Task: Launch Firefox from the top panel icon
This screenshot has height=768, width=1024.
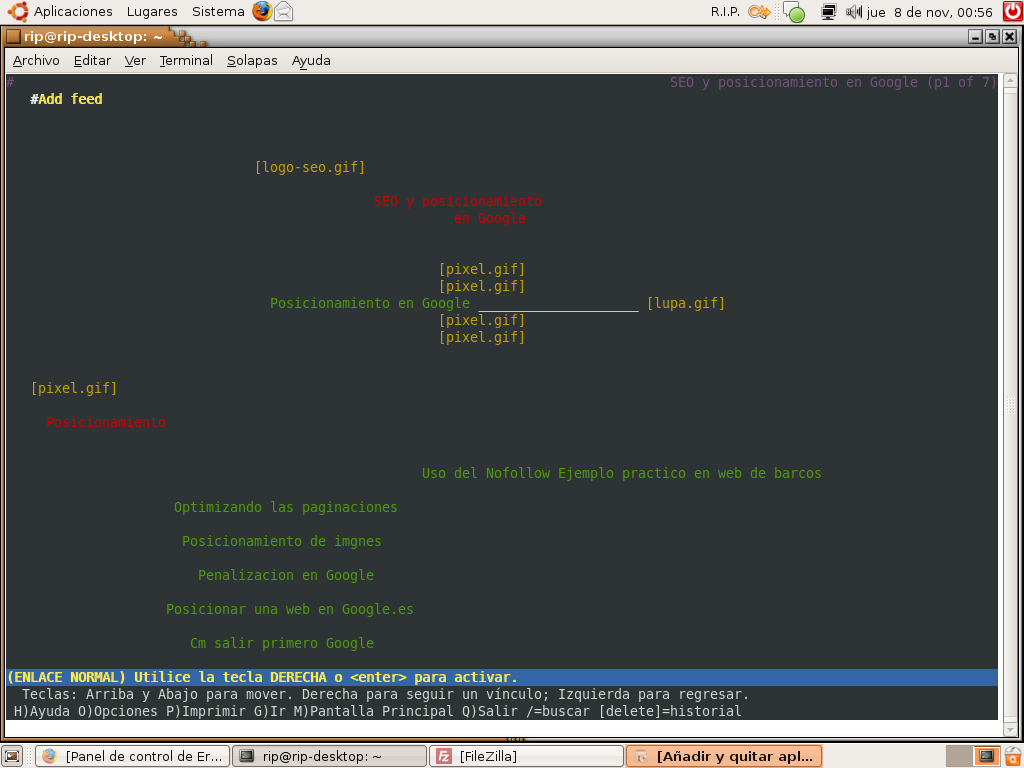Action: (x=263, y=11)
